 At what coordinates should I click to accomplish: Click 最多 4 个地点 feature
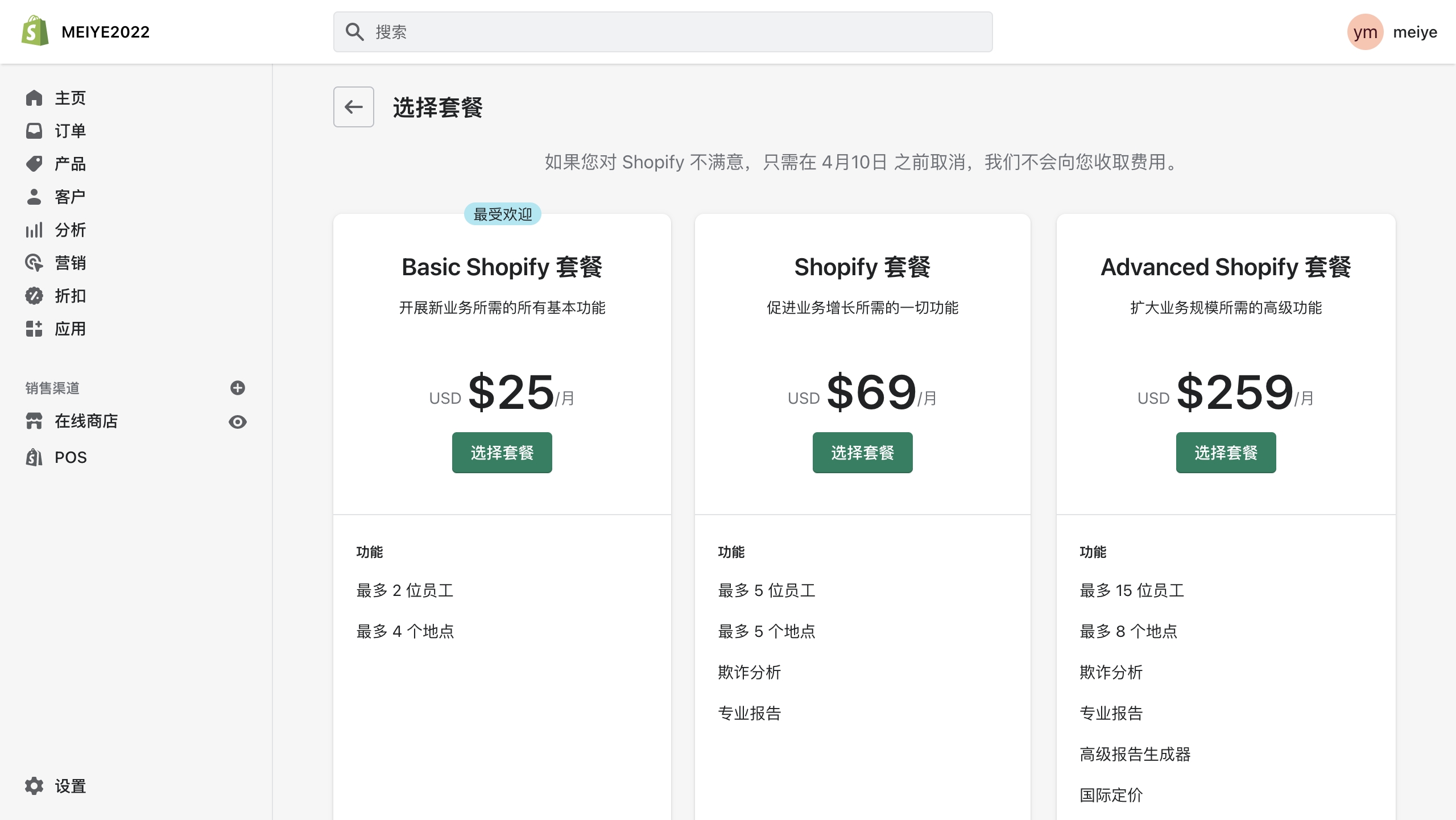(x=405, y=632)
